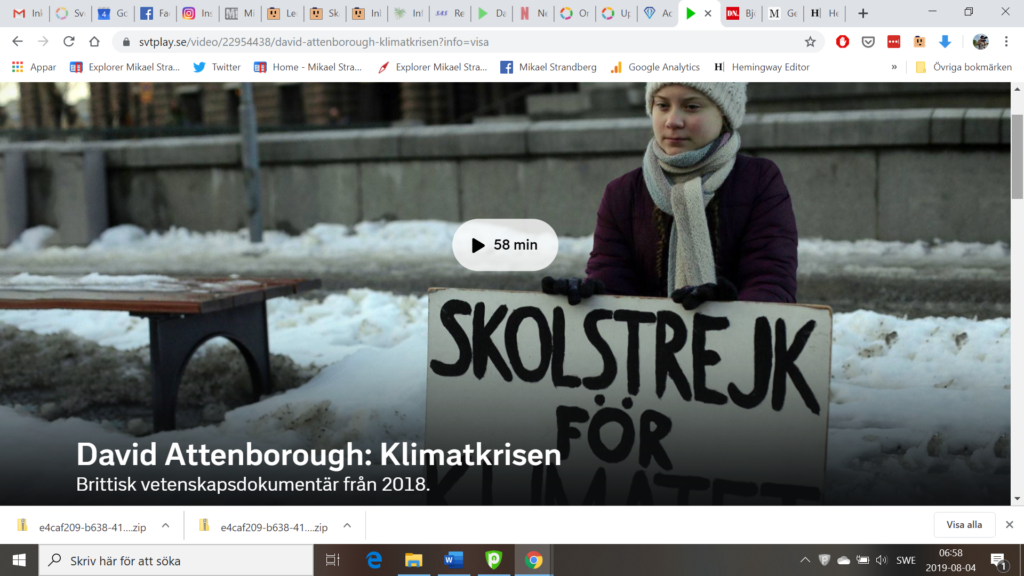Open the Windows Start menu

(x=19, y=560)
